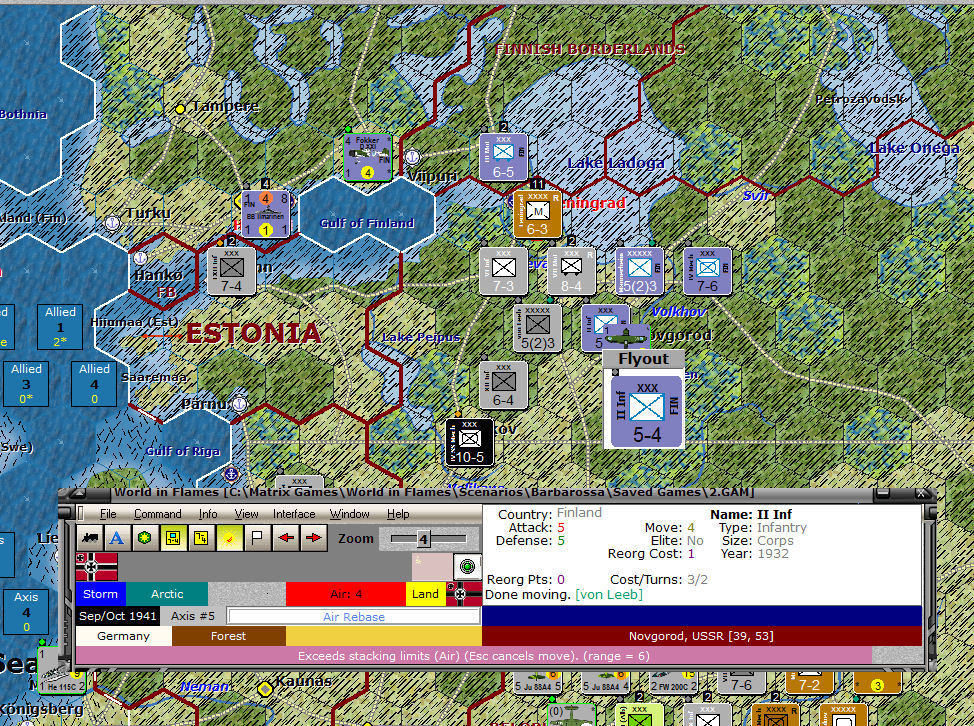Click the yellow Land action indicator
Image resolution: width=974 pixels, height=726 pixels.
point(426,594)
